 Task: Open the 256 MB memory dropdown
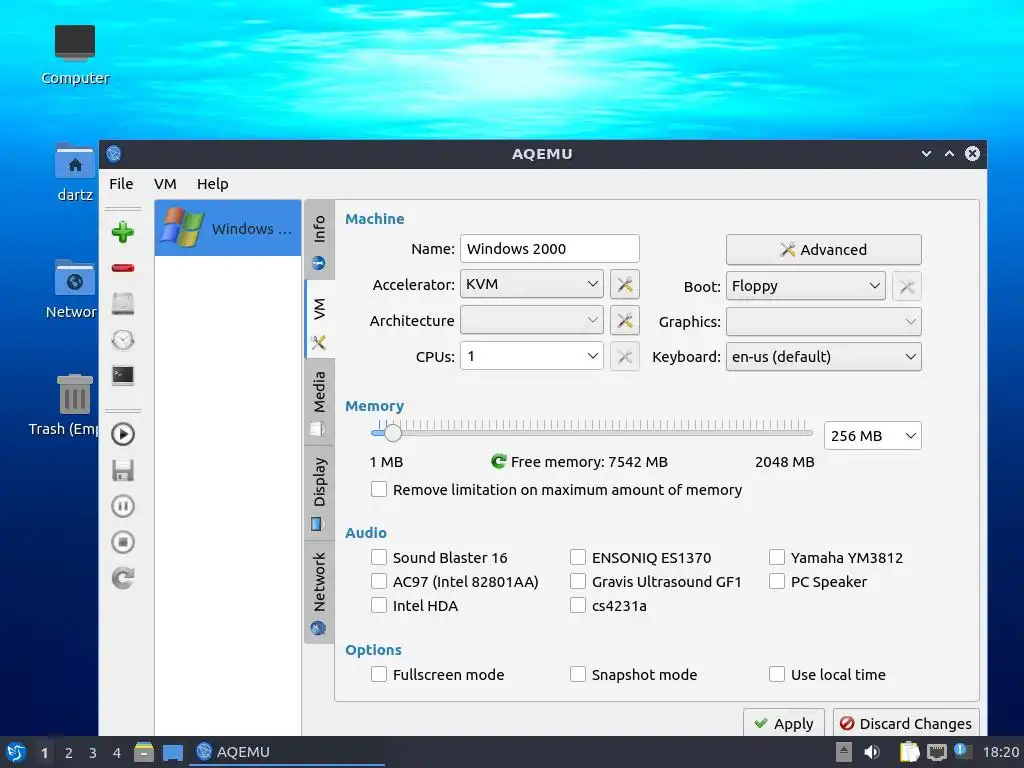coord(872,436)
